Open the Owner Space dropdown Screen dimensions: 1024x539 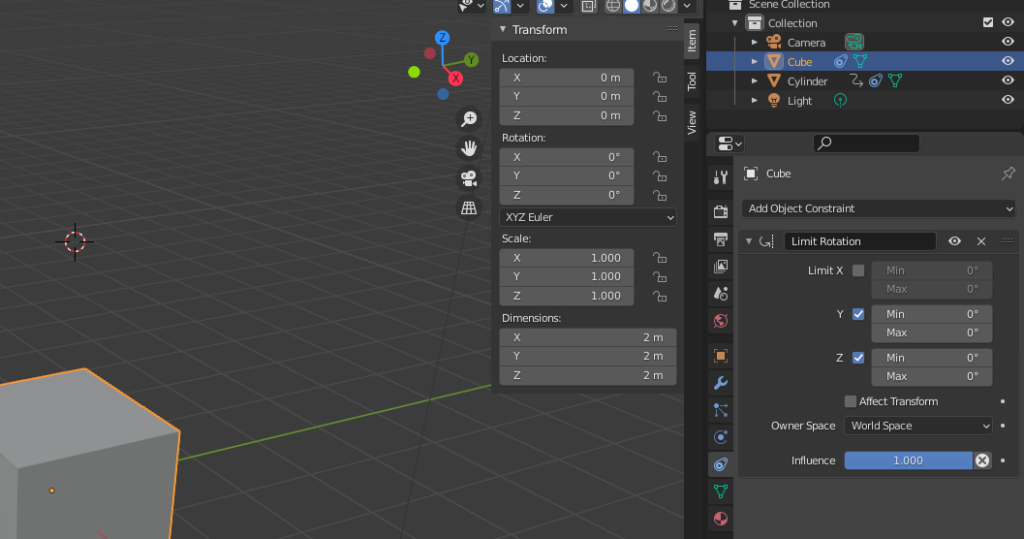(x=918, y=426)
